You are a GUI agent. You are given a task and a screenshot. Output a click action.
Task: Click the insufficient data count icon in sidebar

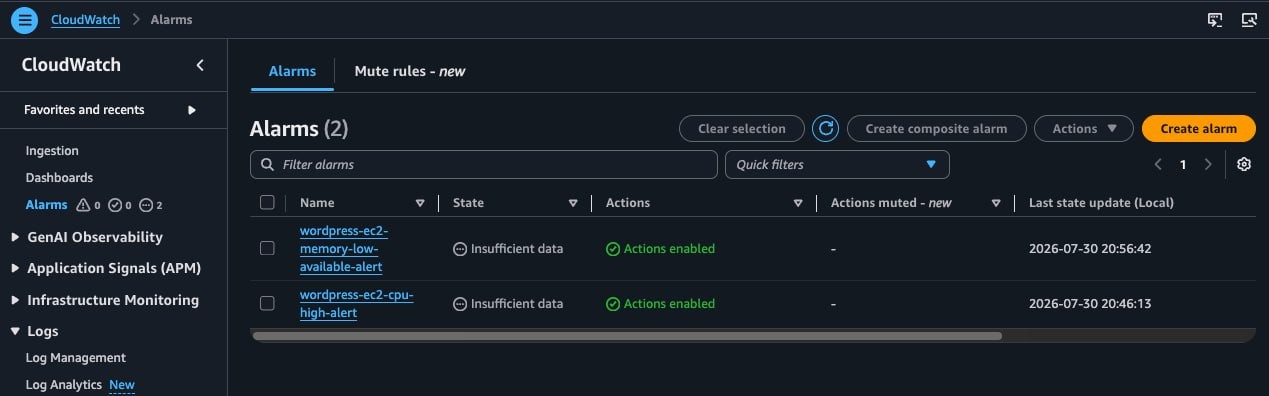pyautogui.click(x=146, y=205)
